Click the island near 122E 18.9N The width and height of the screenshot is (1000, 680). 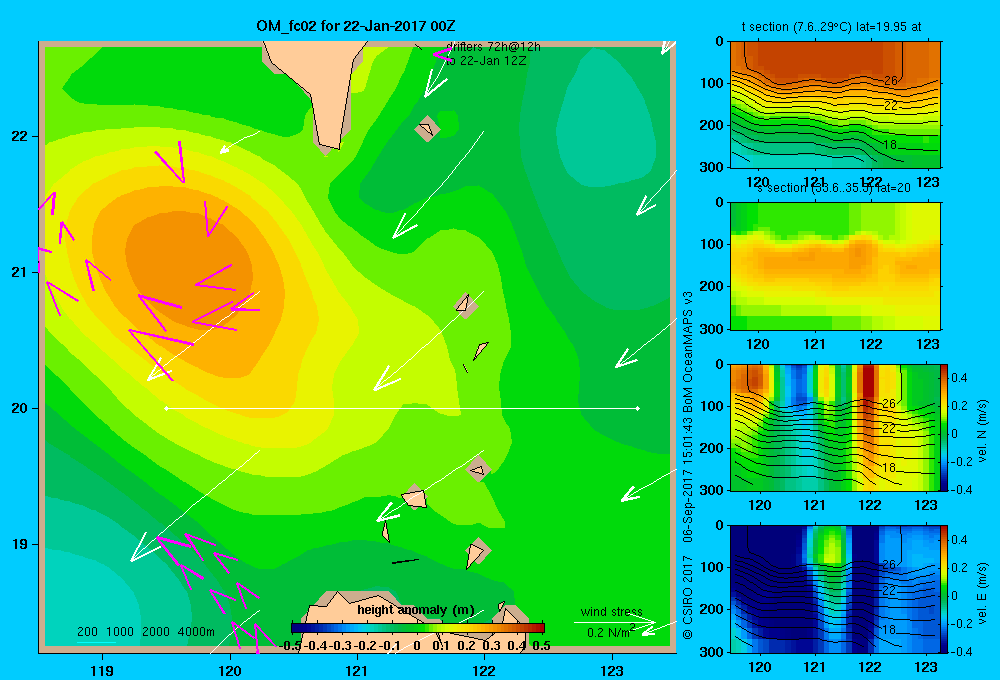(477, 552)
